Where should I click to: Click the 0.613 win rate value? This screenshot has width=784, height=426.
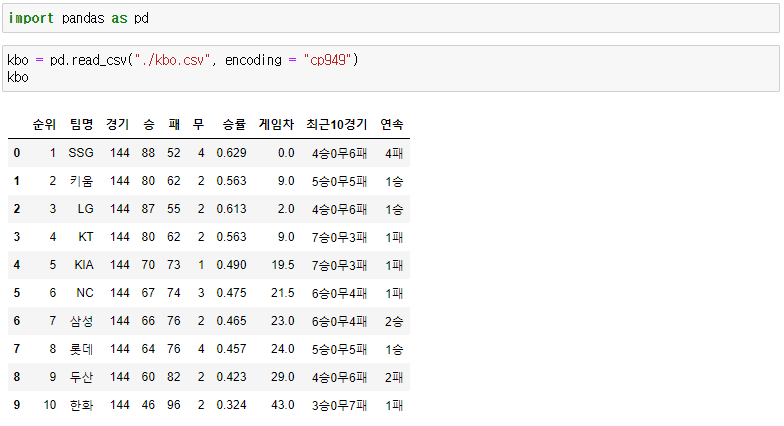232,208
